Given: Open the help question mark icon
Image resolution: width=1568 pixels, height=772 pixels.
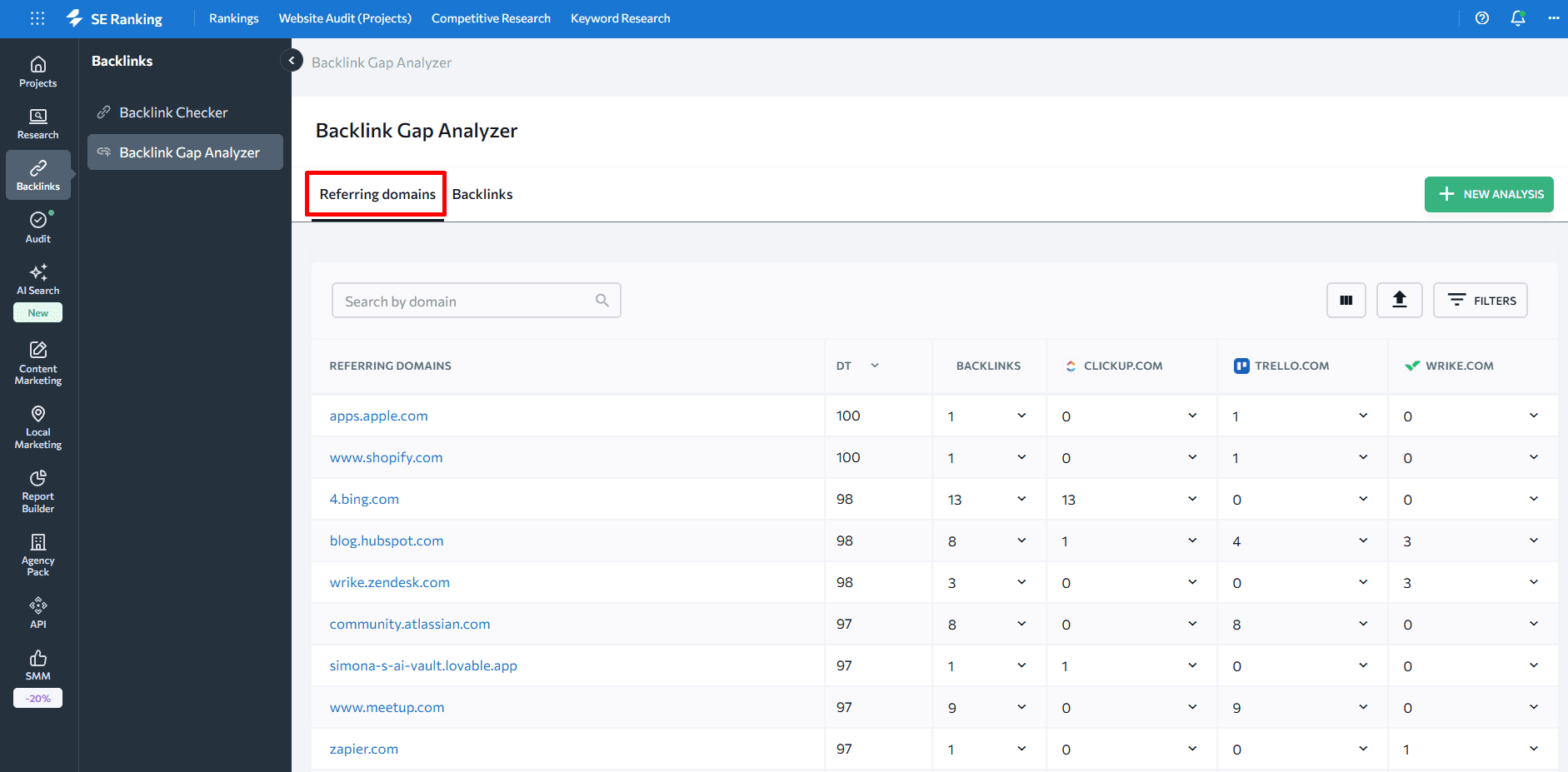Looking at the screenshot, I should coord(1482,18).
